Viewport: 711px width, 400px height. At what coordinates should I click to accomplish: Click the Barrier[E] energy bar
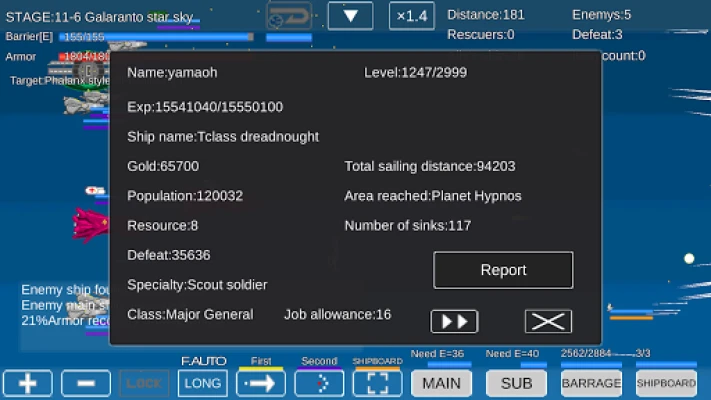[x=155, y=37]
